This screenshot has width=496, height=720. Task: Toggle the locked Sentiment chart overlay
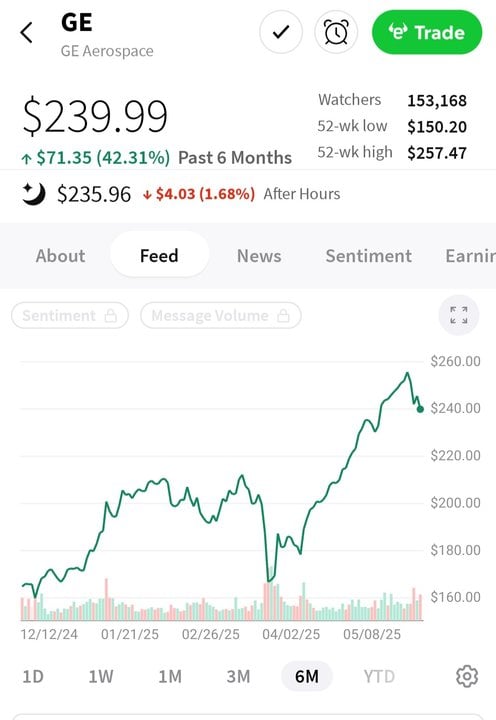click(x=70, y=315)
